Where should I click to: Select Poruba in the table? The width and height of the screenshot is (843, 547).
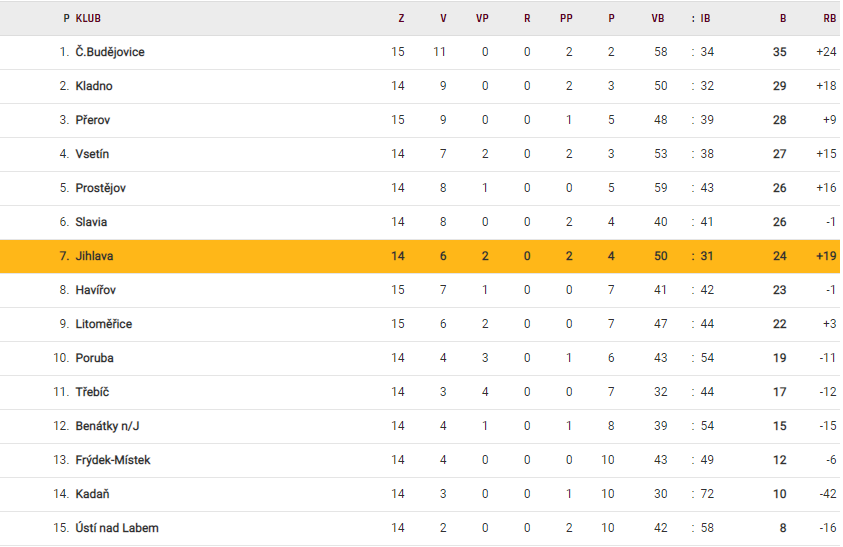(x=94, y=358)
